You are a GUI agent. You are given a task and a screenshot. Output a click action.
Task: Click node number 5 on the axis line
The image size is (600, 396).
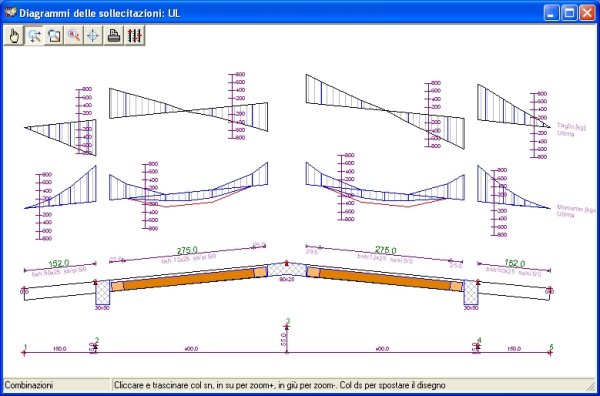(x=551, y=347)
